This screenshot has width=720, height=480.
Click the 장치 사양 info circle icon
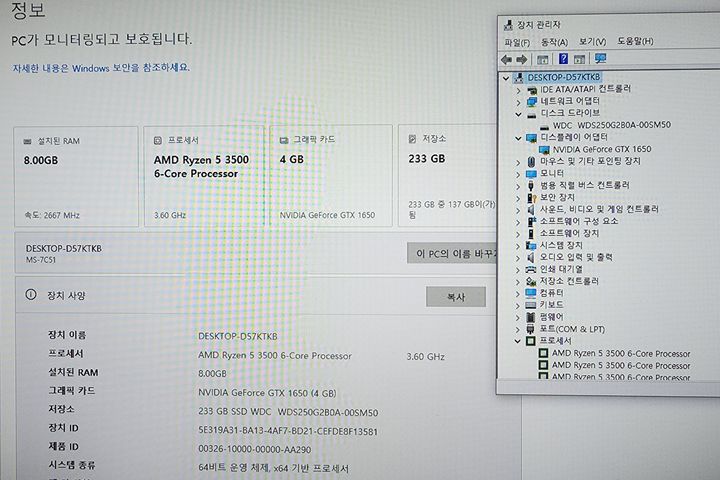[x=31, y=294]
